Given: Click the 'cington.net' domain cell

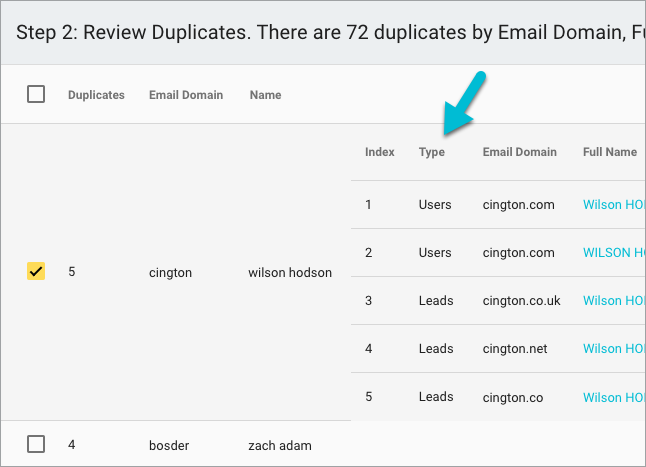Looking at the screenshot, I should (515, 349).
